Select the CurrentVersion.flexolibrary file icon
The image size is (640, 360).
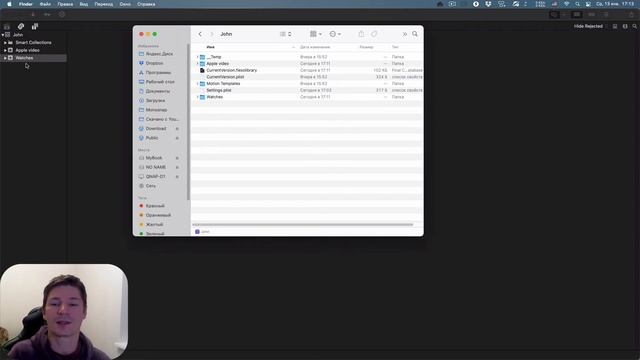pyautogui.click(x=202, y=70)
